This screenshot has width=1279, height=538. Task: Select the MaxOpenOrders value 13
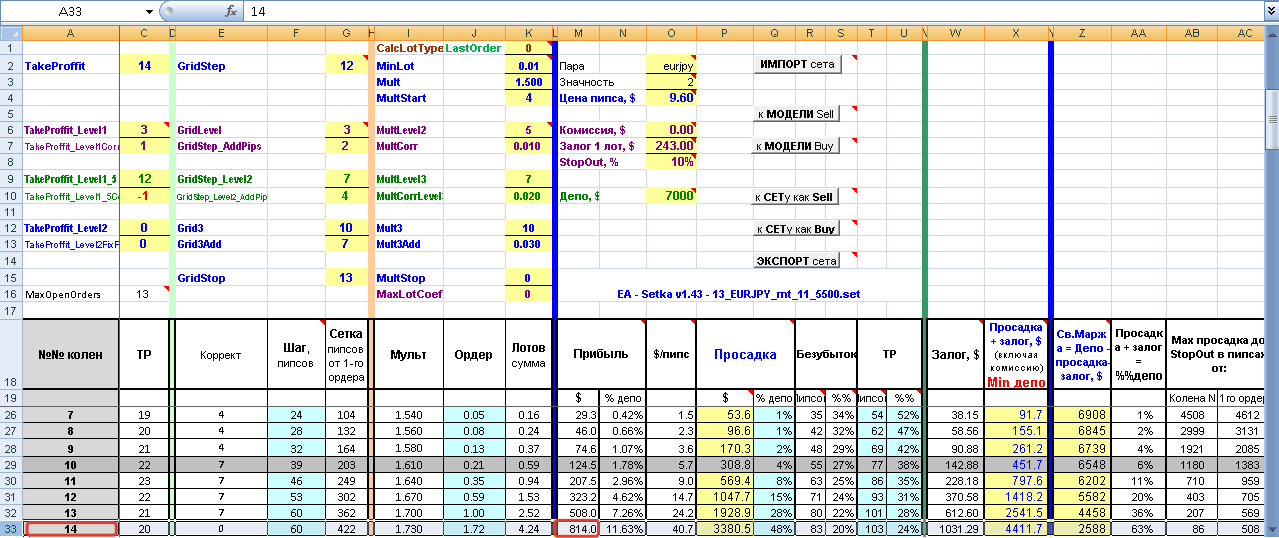pyautogui.click(x=144, y=294)
